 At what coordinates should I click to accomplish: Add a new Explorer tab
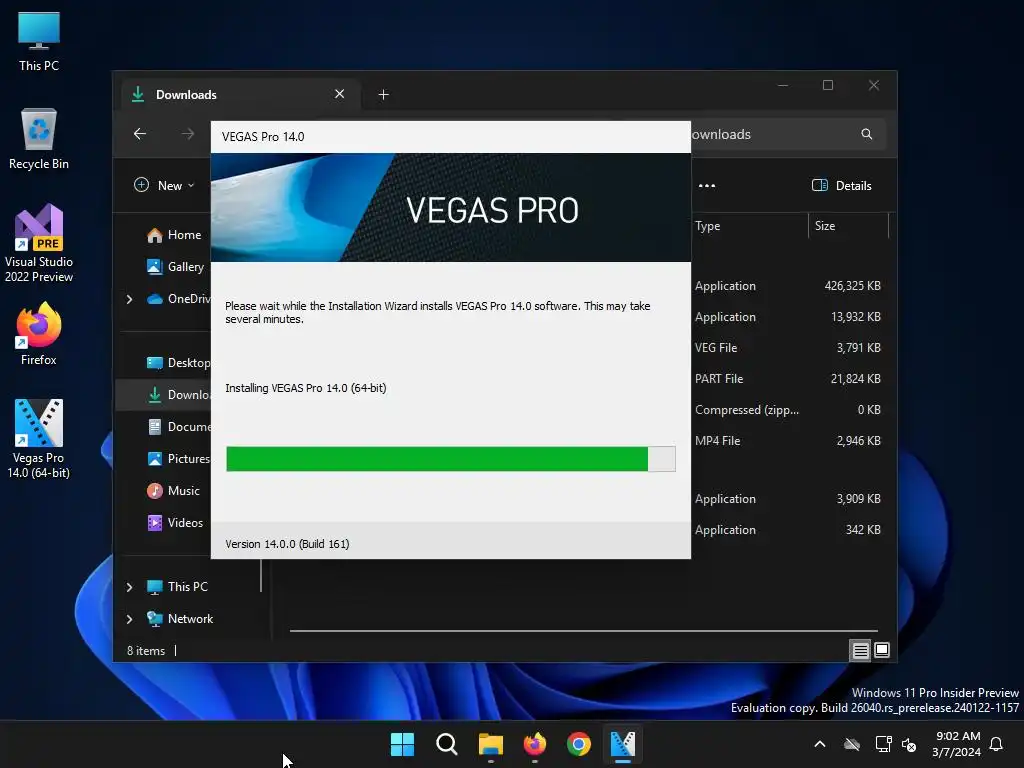[383, 95]
